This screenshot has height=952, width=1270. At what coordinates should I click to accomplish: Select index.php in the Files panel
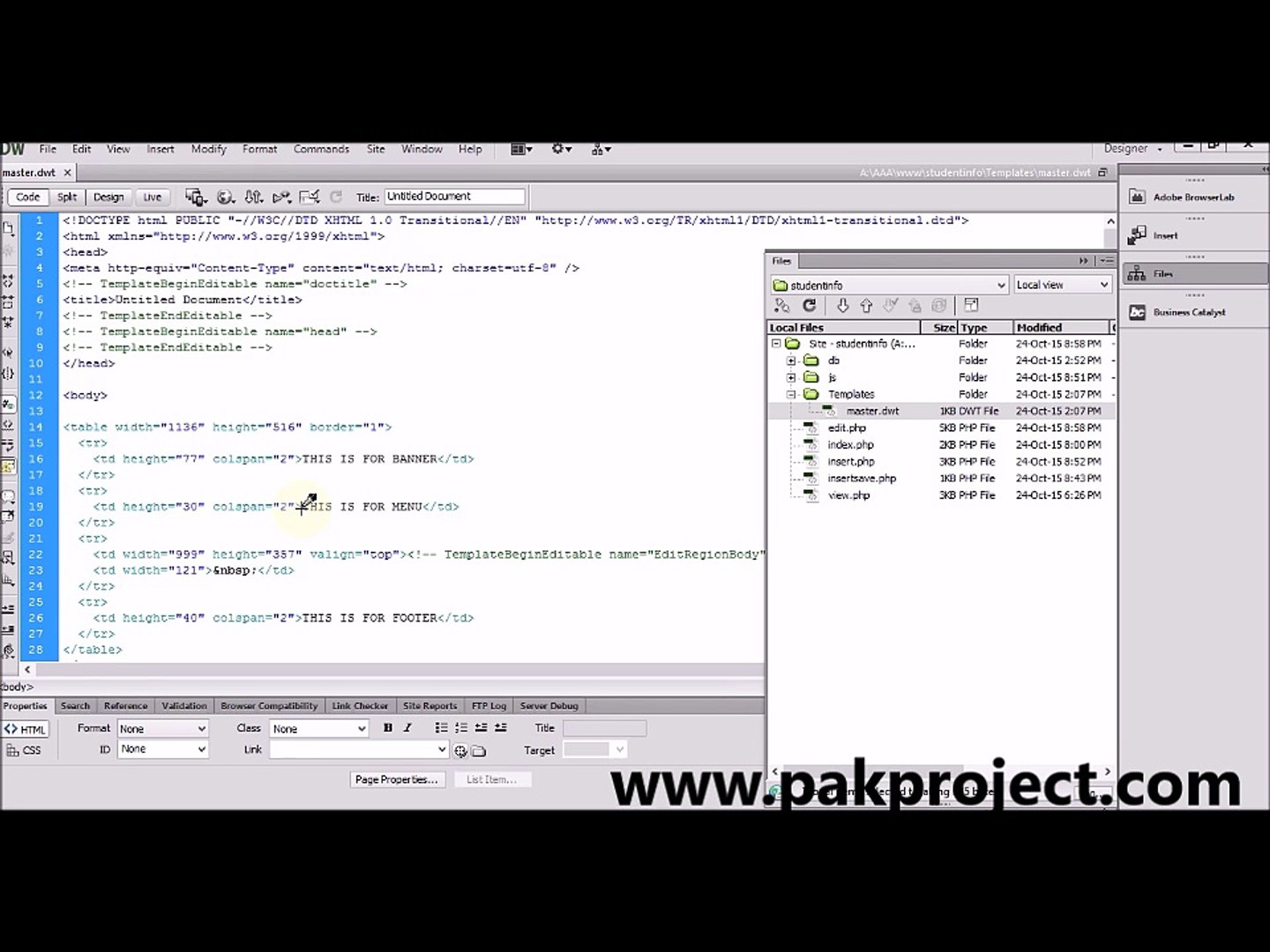850,445
